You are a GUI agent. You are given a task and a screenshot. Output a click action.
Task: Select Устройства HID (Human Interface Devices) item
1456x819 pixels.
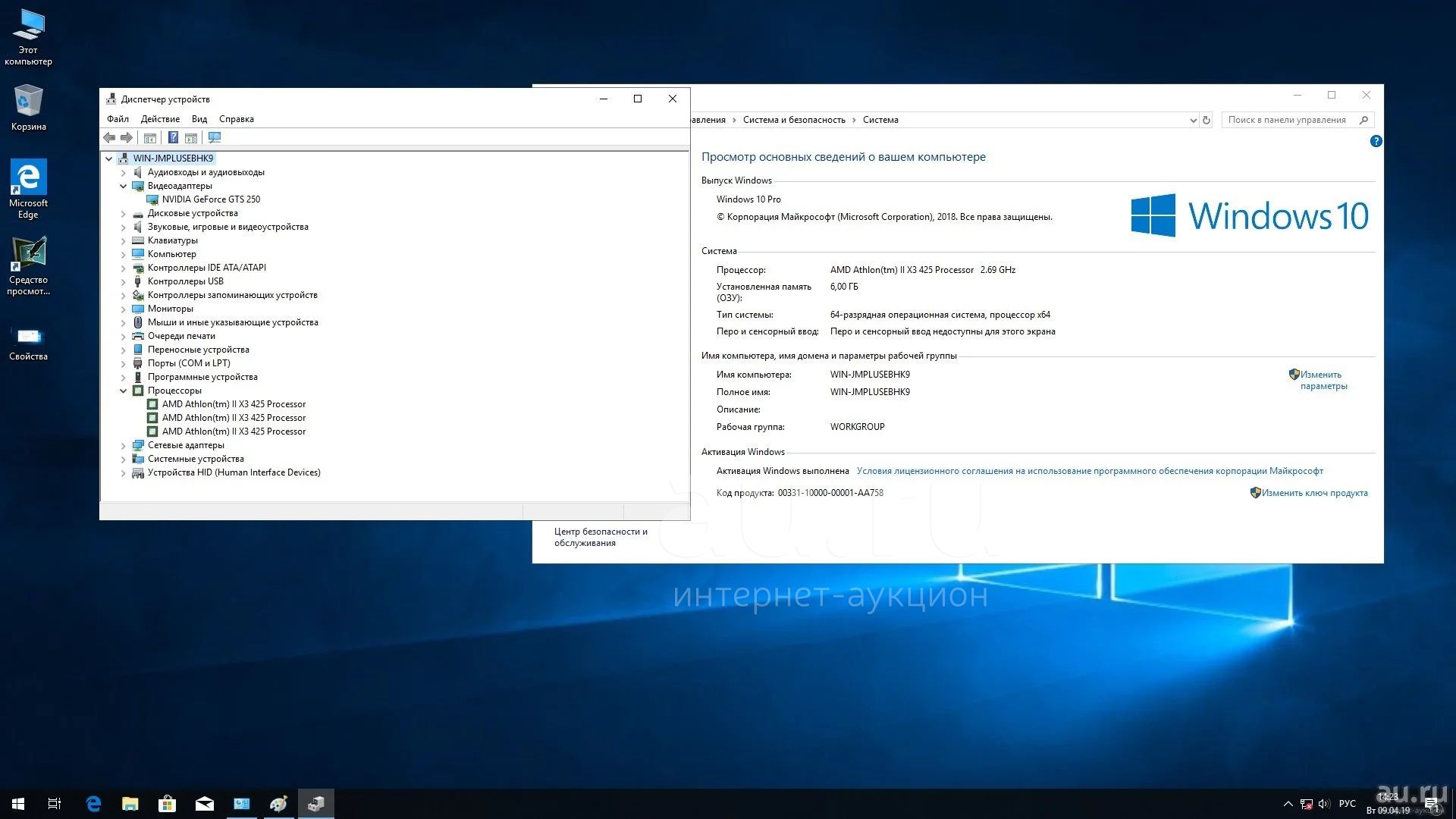[x=234, y=472]
